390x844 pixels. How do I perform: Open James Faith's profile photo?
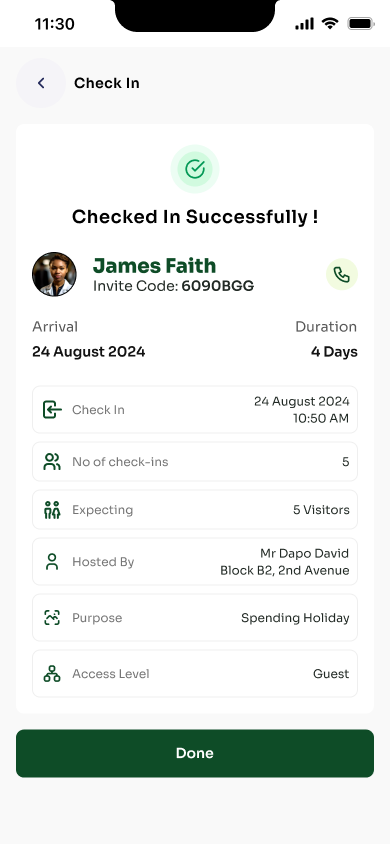(x=54, y=275)
